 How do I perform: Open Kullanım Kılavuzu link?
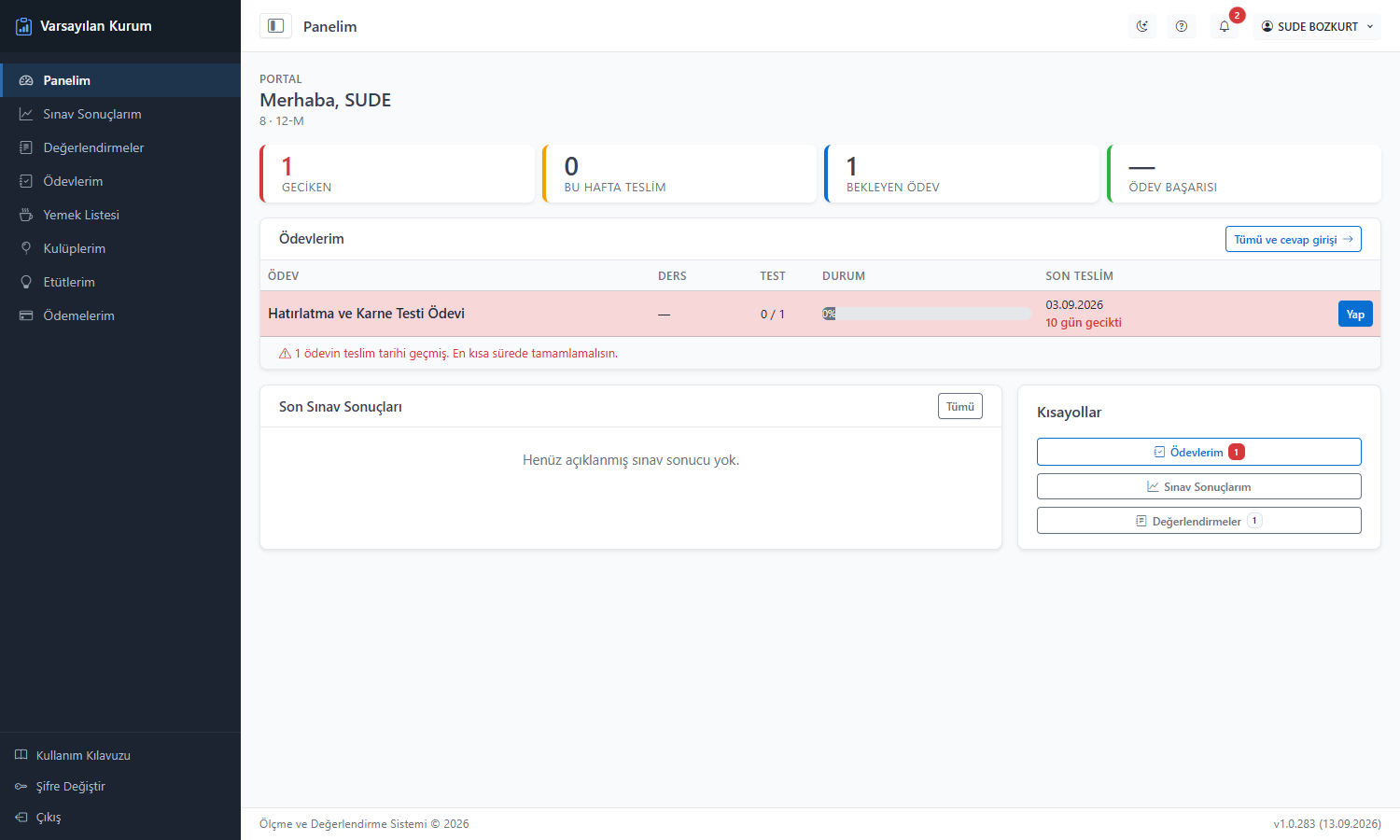click(x=73, y=755)
